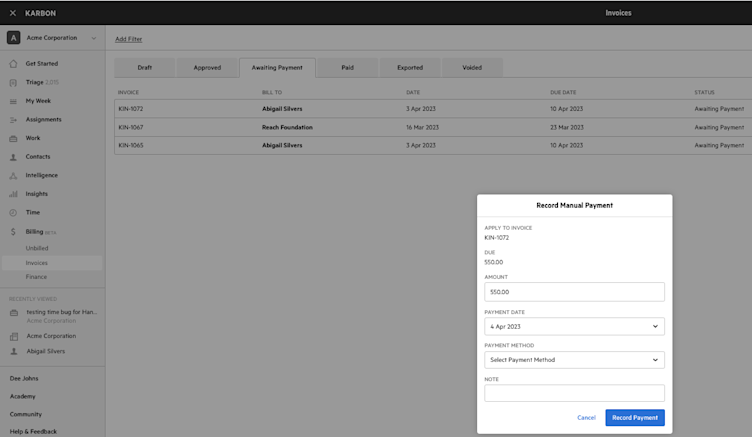Image resolution: width=752 pixels, height=437 pixels.
Task: Click the Billing dollar sign icon
Action: [13, 232]
